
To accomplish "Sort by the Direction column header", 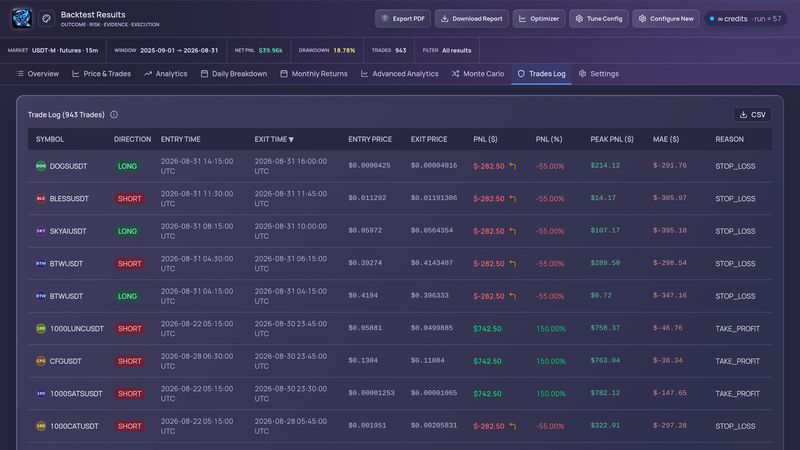I will (132, 139).
